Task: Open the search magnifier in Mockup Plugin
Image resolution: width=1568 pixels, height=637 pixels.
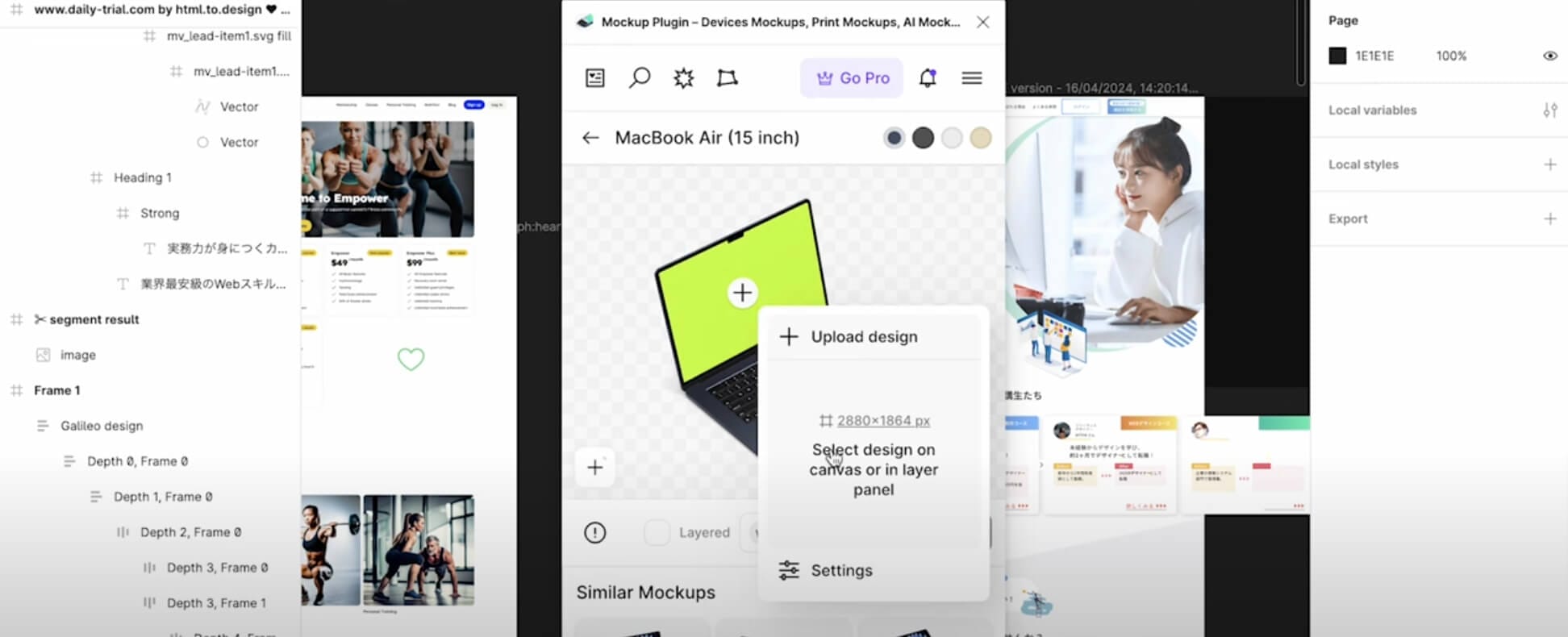Action: (640, 78)
